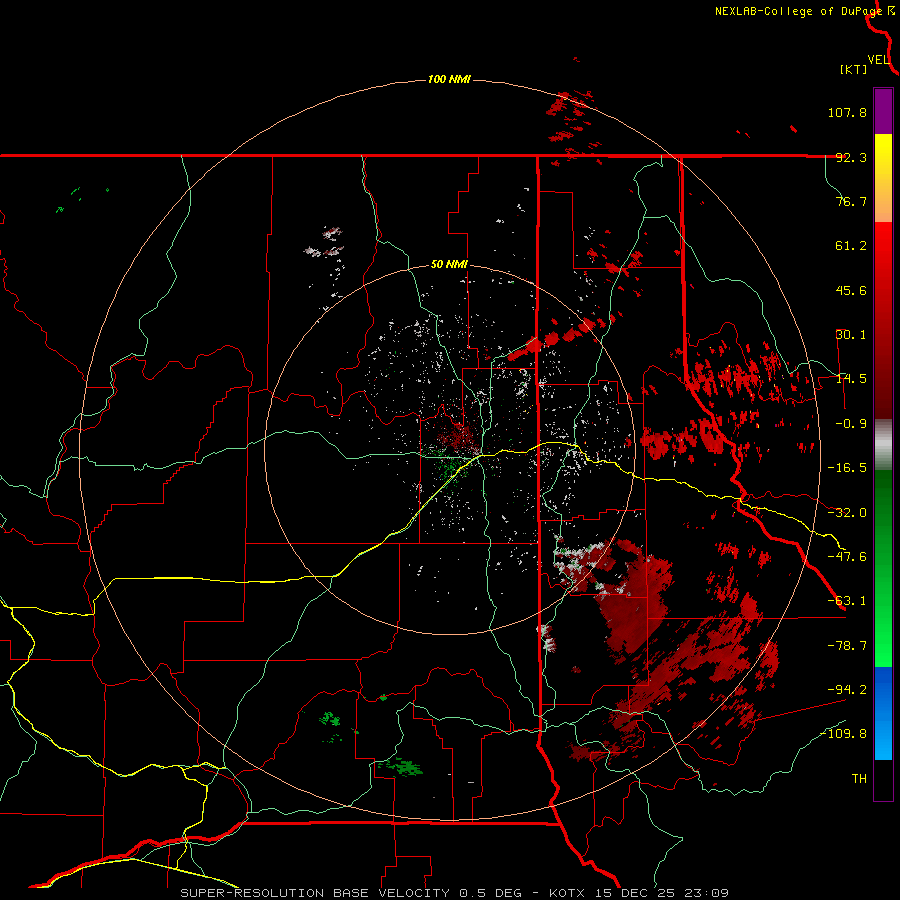
Task: Select the 92.3 scale value
Action: coord(851,157)
